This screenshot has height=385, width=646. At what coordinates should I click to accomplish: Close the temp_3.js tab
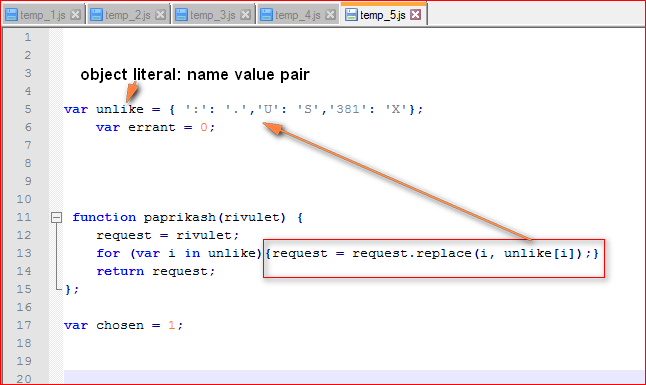246,15
